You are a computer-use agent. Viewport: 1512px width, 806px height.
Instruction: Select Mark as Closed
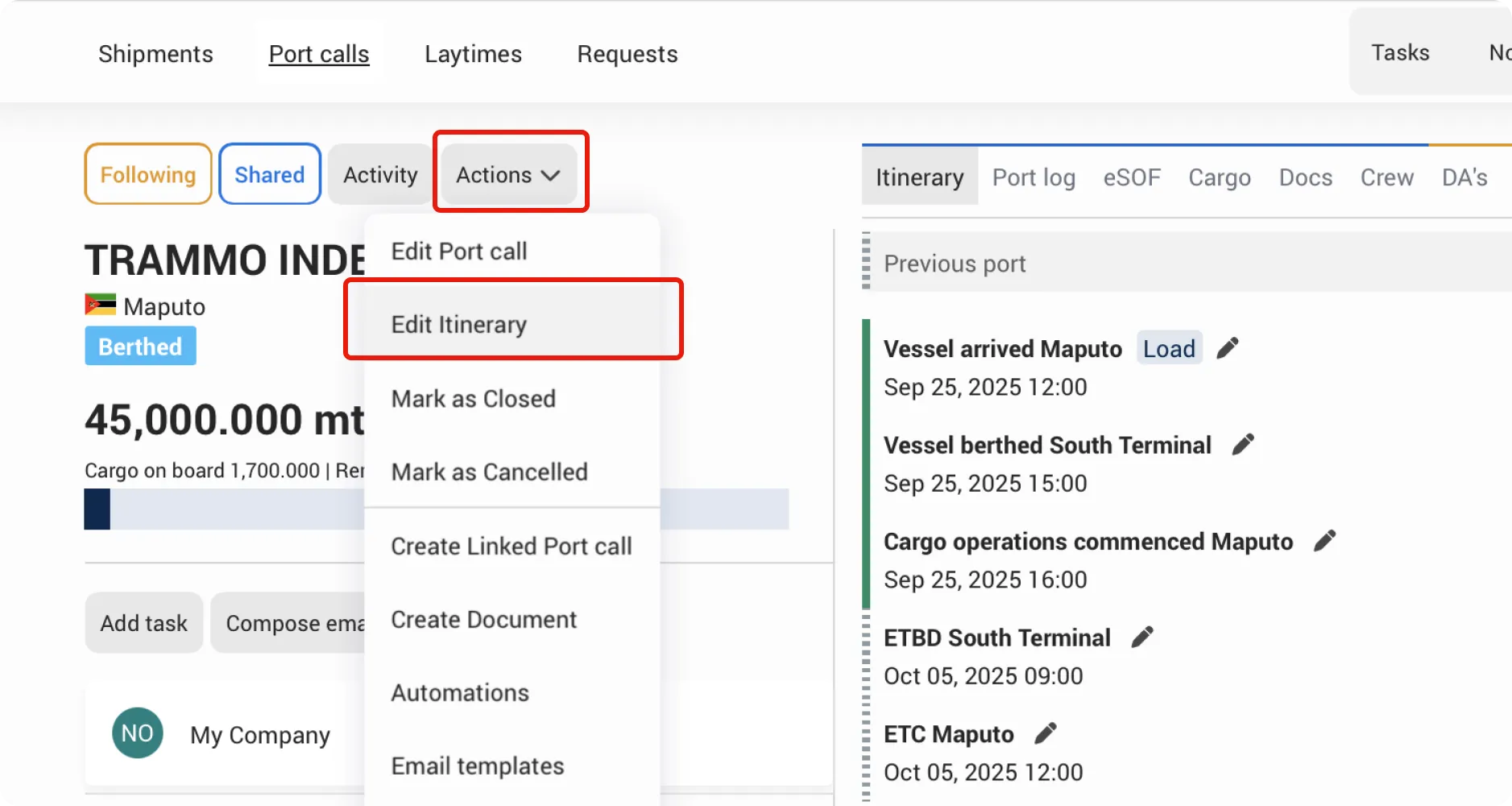point(512,398)
